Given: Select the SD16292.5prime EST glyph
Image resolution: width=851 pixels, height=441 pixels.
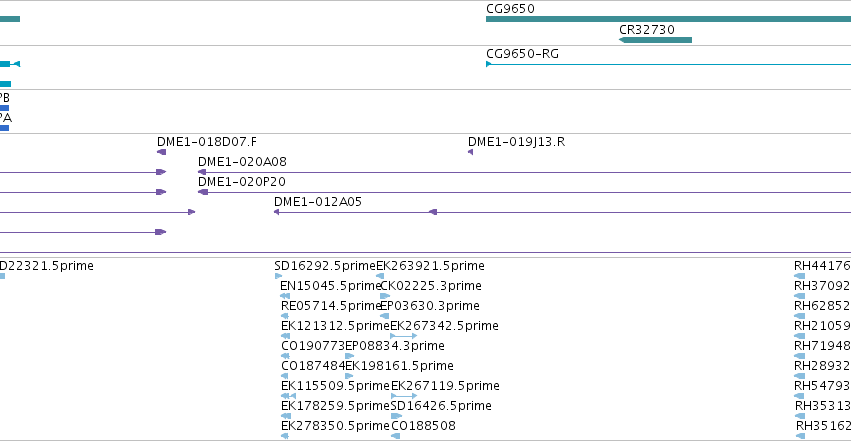Looking at the screenshot, I should pos(278,276).
